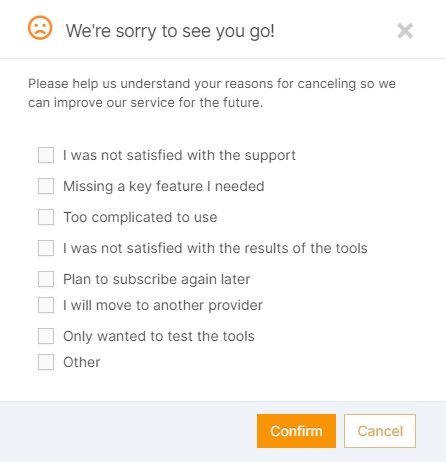Click the 'I will move to another provider' label
The image size is (446, 462).
(163, 305)
